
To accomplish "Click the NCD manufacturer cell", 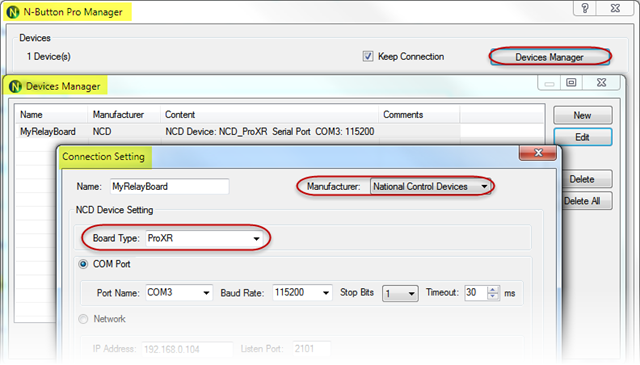I will [x=102, y=131].
